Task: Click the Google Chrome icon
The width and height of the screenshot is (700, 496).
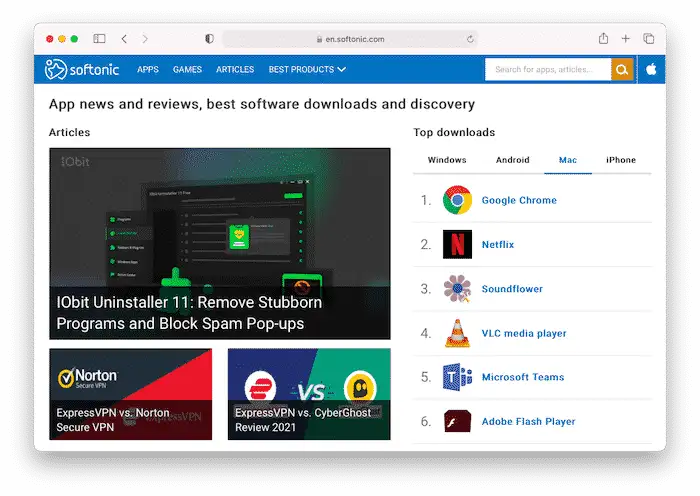Action: pos(457,200)
